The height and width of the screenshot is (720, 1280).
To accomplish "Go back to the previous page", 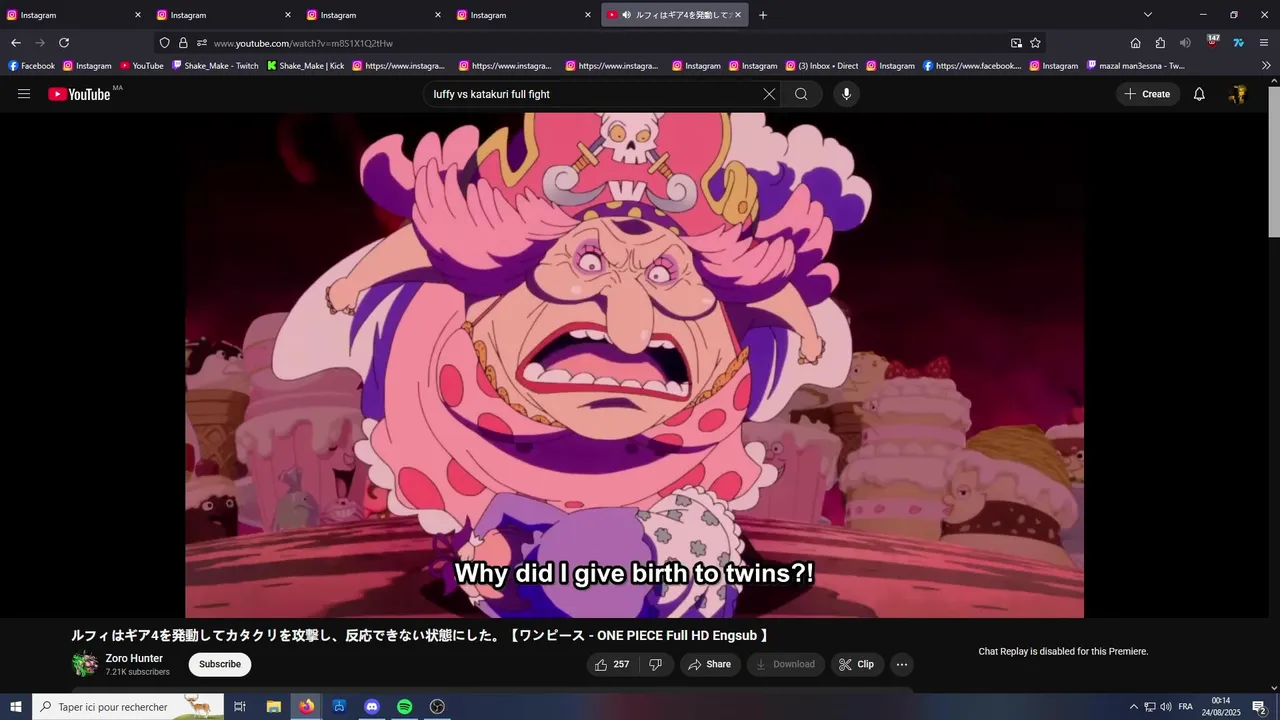I will coord(15,43).
